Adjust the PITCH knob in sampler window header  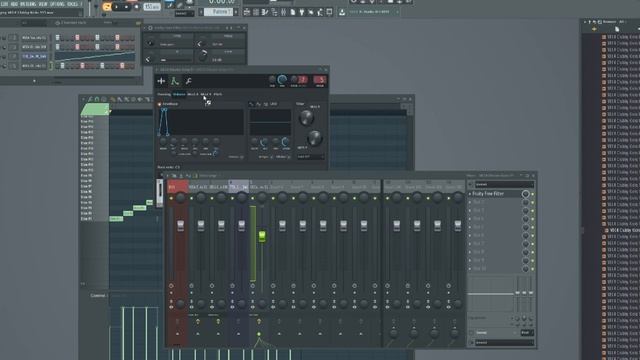coord(293,80)
